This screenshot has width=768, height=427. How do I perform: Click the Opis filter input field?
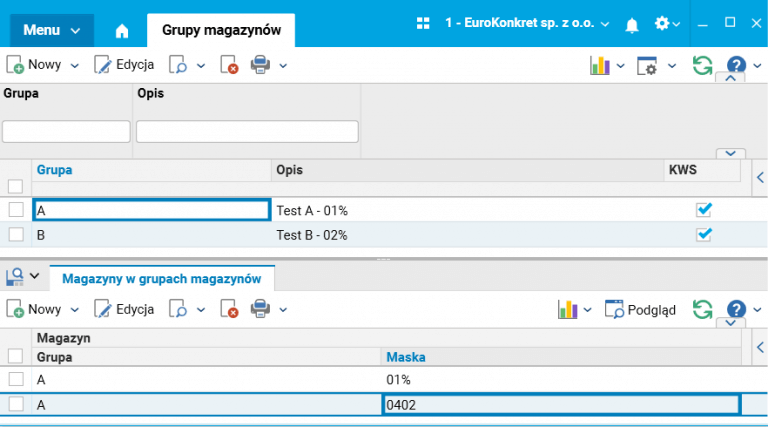[x=247, y=132]
